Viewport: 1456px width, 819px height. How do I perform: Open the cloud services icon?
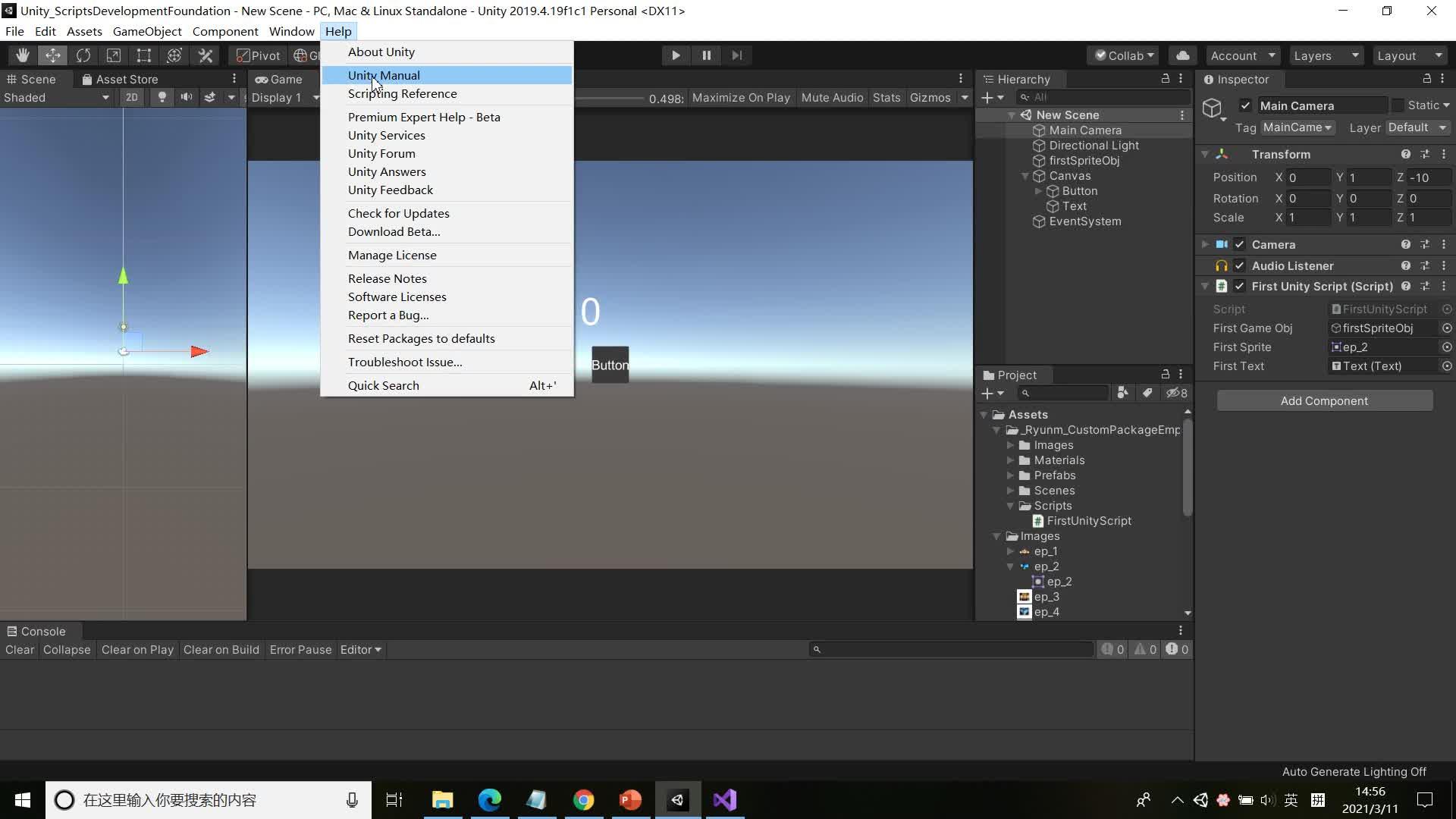[x=1182, y=55]
